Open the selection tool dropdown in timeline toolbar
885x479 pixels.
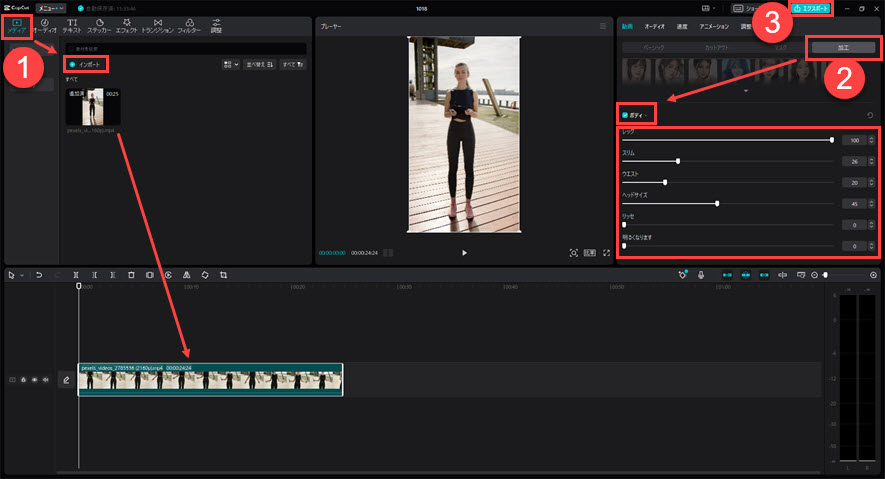point(22,275)
